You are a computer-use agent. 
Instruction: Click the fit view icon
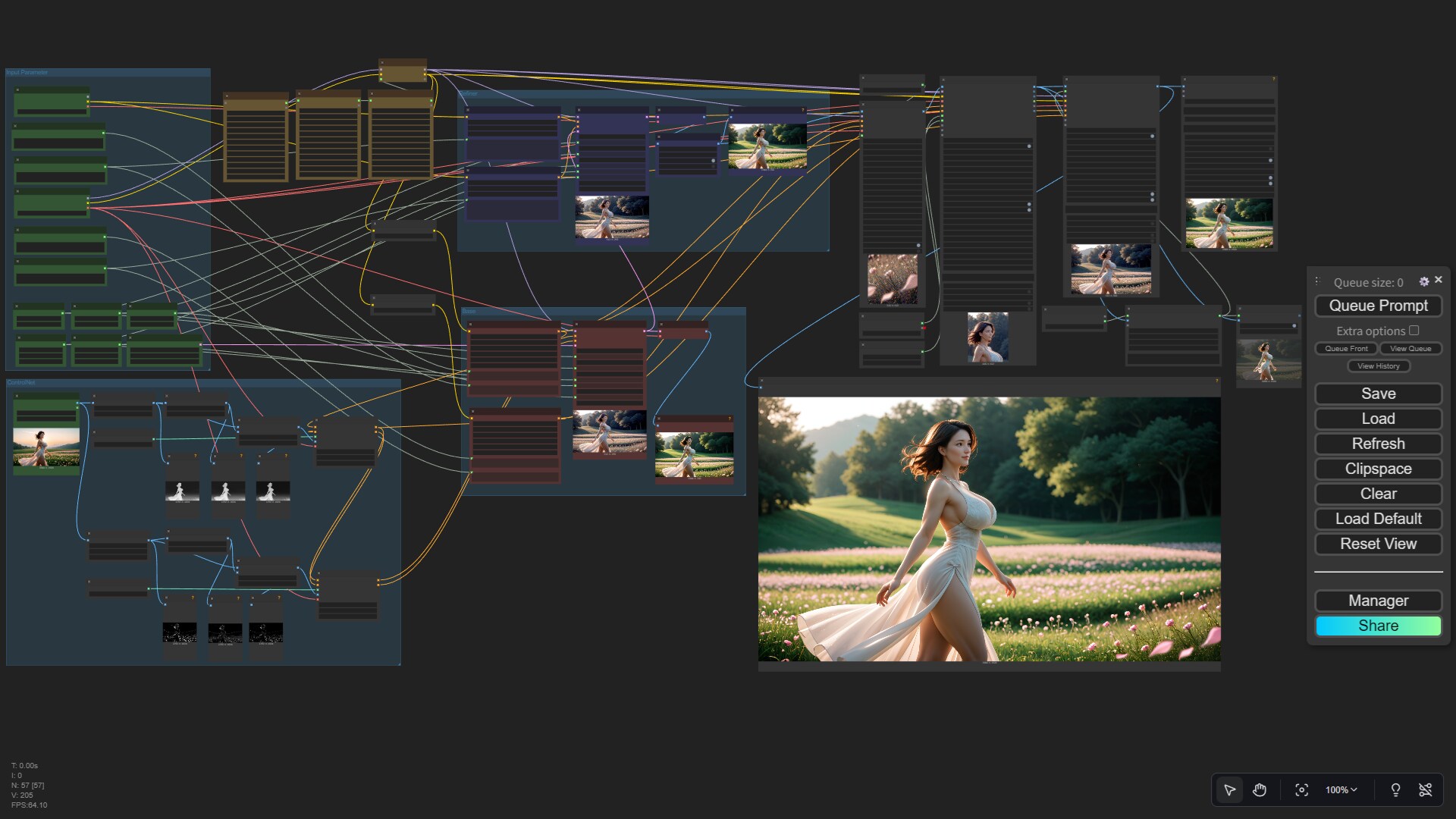tap(1301, 790)
